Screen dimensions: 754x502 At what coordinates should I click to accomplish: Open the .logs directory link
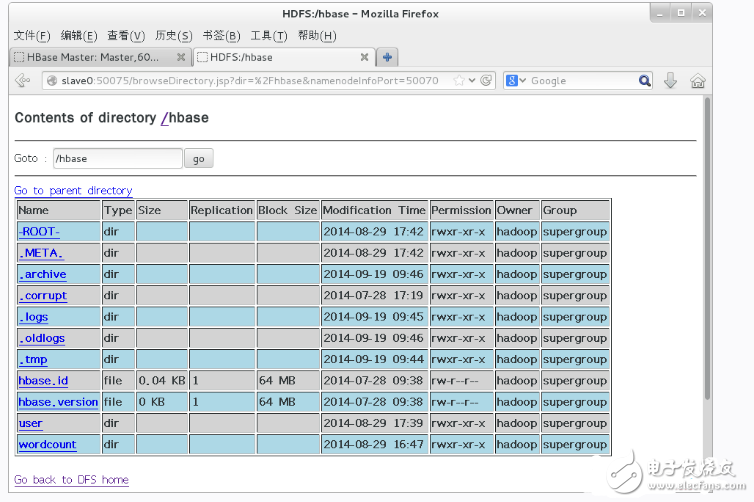[x=33, y=317]
